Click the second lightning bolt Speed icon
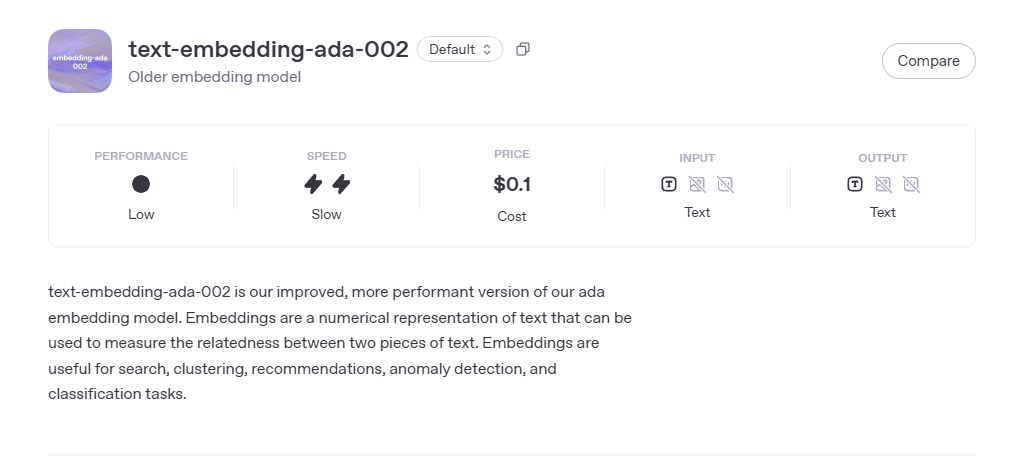Image resolution: width=1013 pixels, height=475 pixels. coord(341,184)
